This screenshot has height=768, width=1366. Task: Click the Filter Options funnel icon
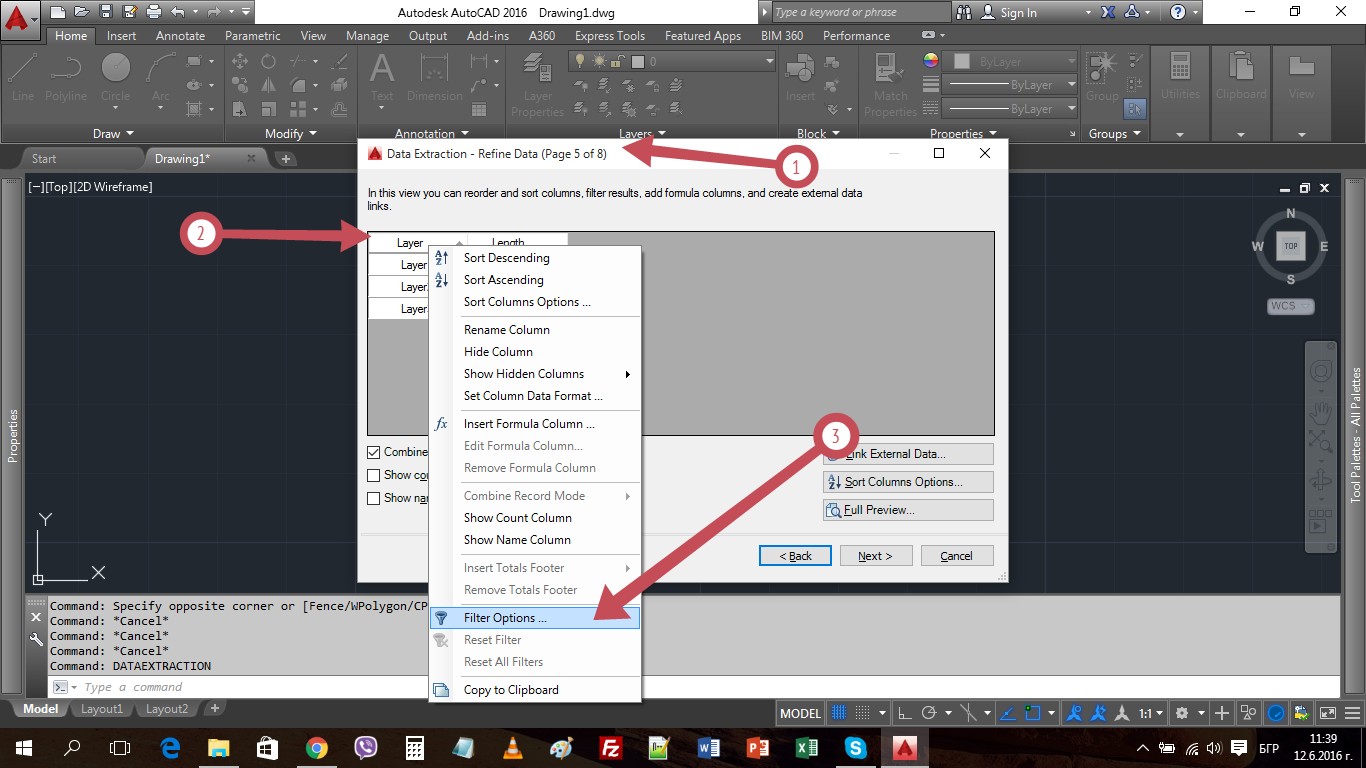[441, 618]
